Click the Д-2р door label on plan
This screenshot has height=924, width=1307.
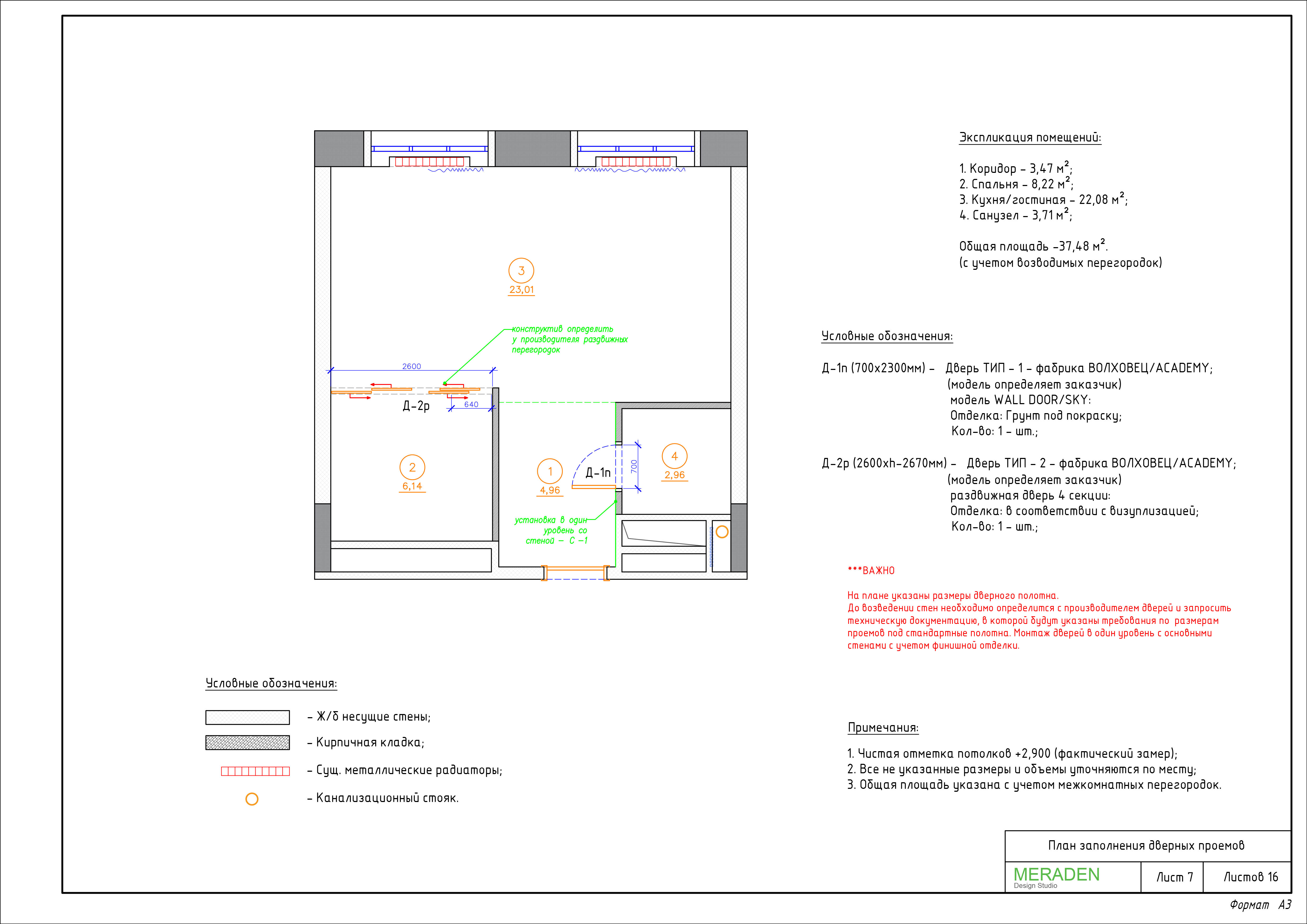(x=416, y=406)
